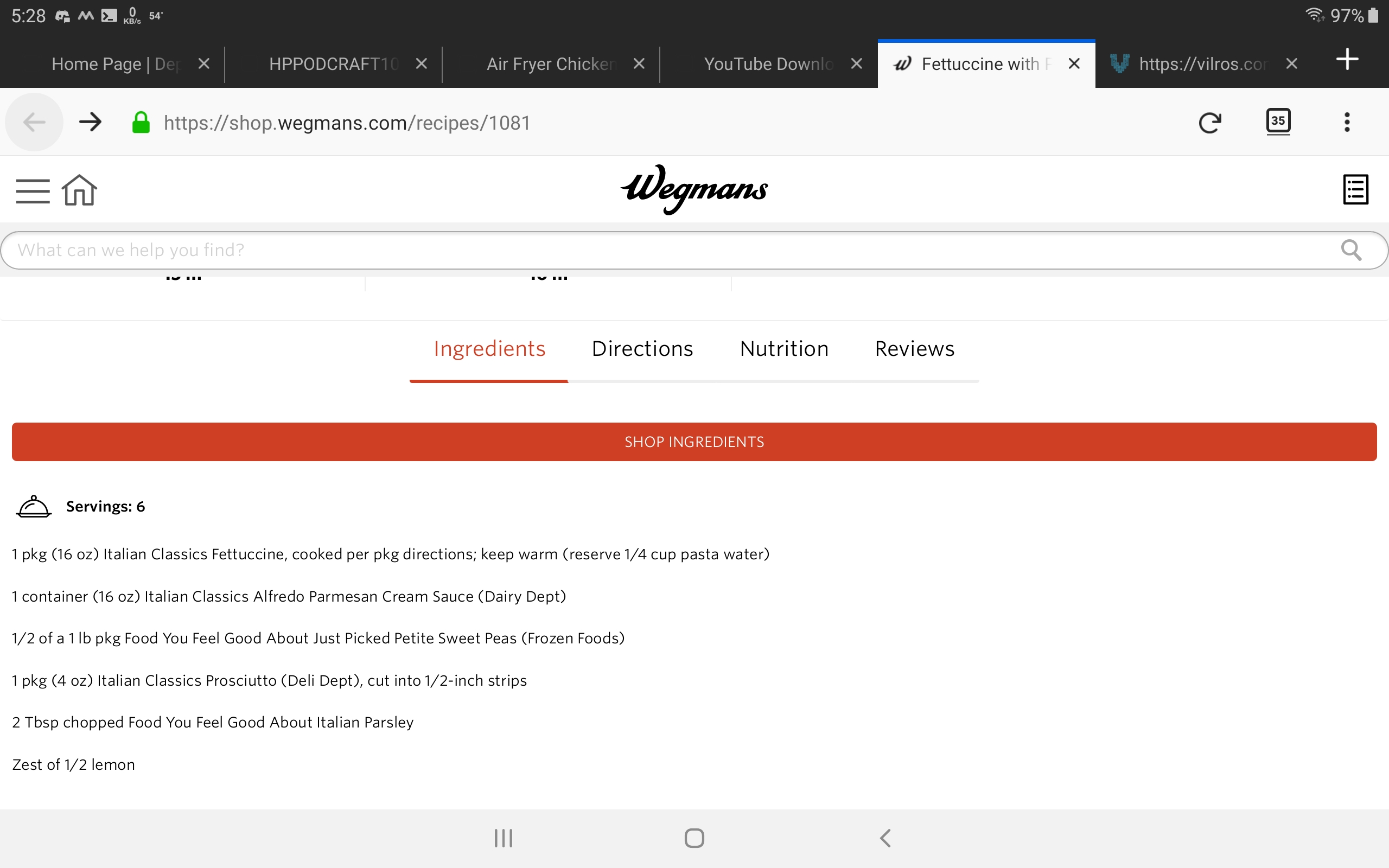Open the Wegmans hamburger menu
Image resolution: width=1389 pixels, height=868 pixels.
pos(33,191)
